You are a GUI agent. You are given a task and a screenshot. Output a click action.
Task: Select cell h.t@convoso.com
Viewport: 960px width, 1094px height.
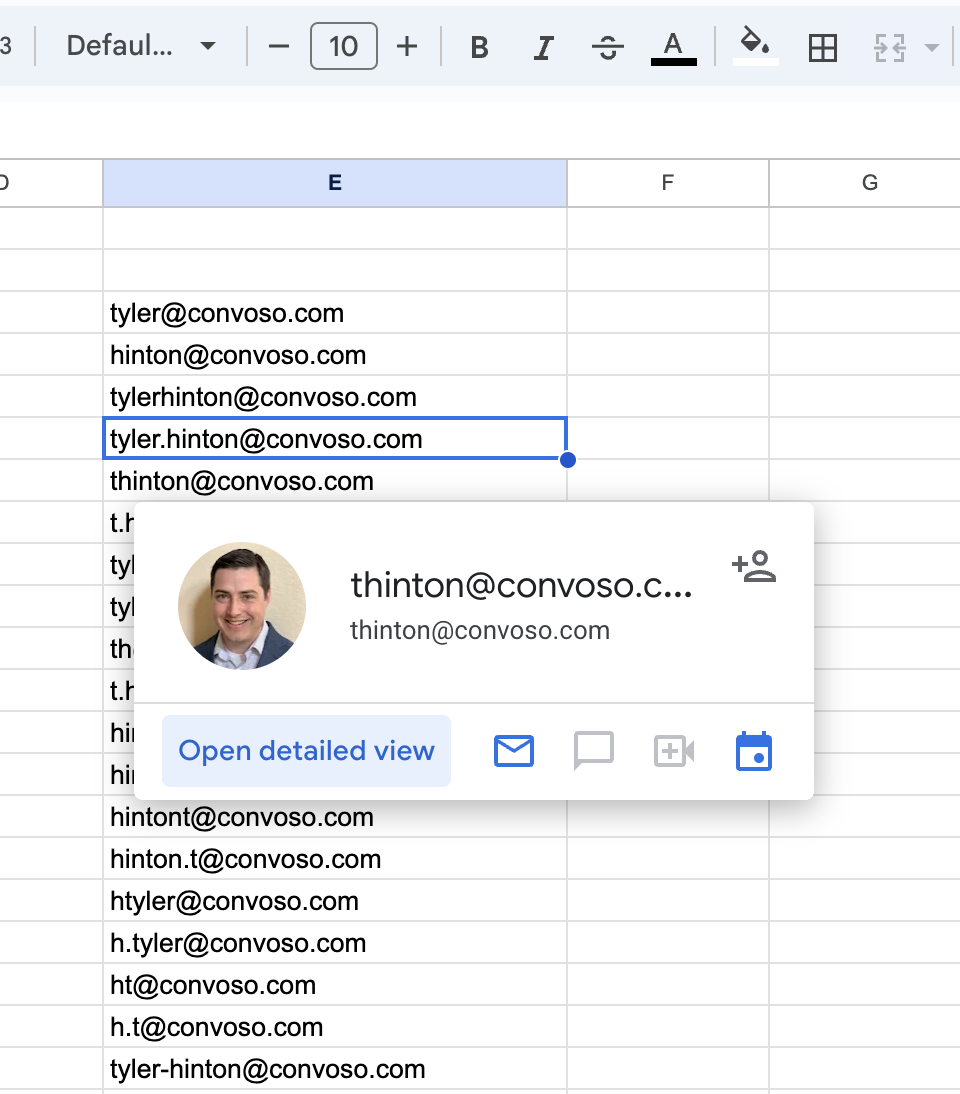click(335, 1026)
